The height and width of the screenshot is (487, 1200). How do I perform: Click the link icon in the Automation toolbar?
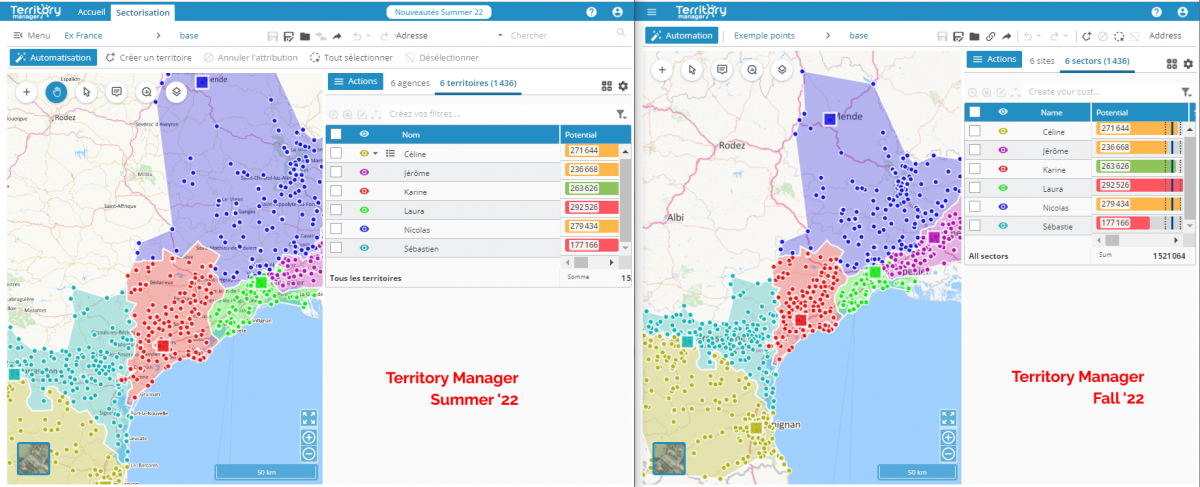point(990,36)
